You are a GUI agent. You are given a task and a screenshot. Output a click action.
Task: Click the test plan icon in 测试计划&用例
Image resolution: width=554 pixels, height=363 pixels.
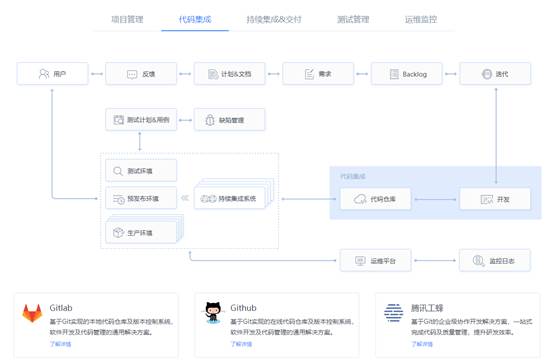point(118,120)
